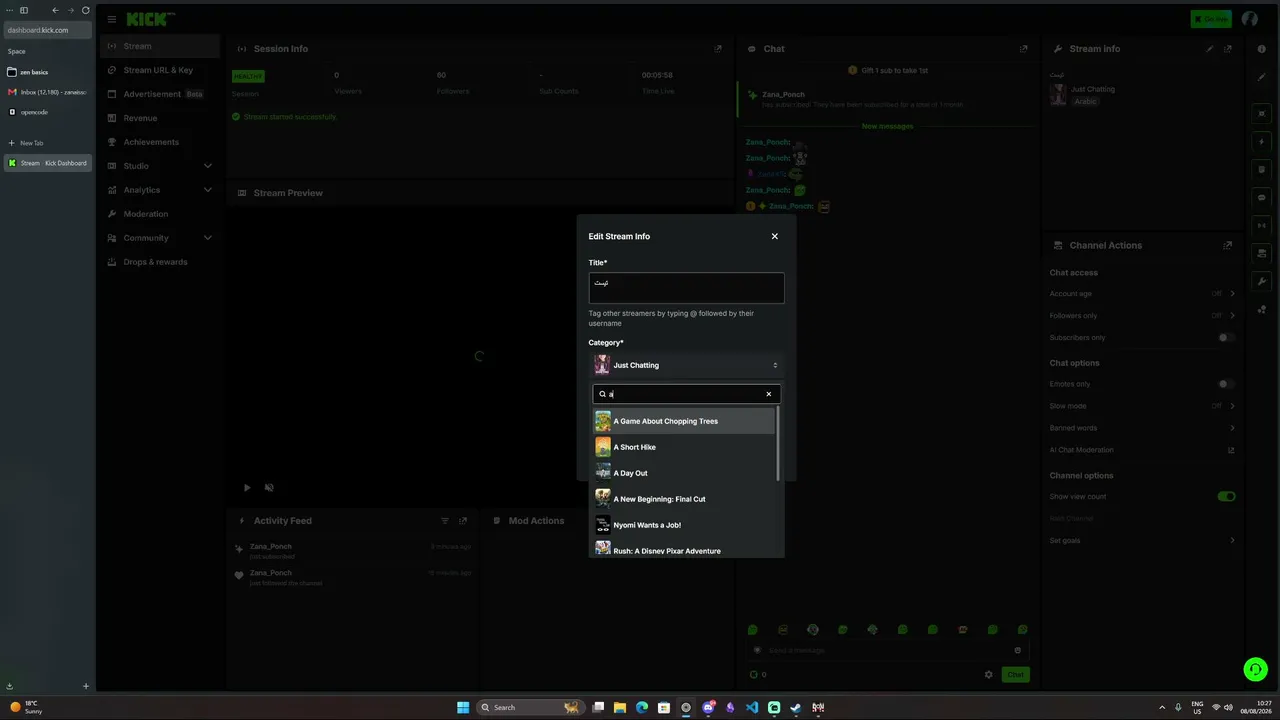Screen dimensions: 1280x720
Task: Open Activity Feed filter options
Action: [445, 521]
